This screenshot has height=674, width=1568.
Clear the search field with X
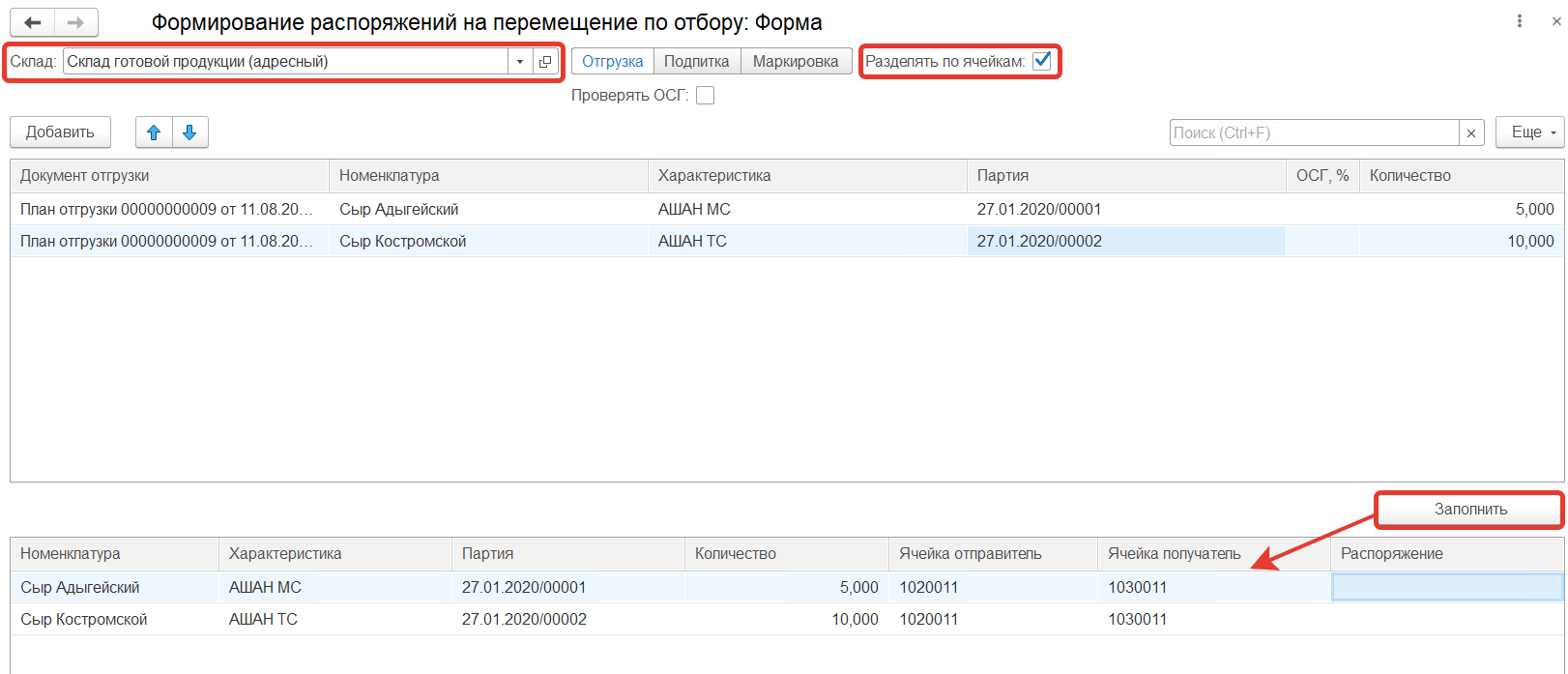1471,133
